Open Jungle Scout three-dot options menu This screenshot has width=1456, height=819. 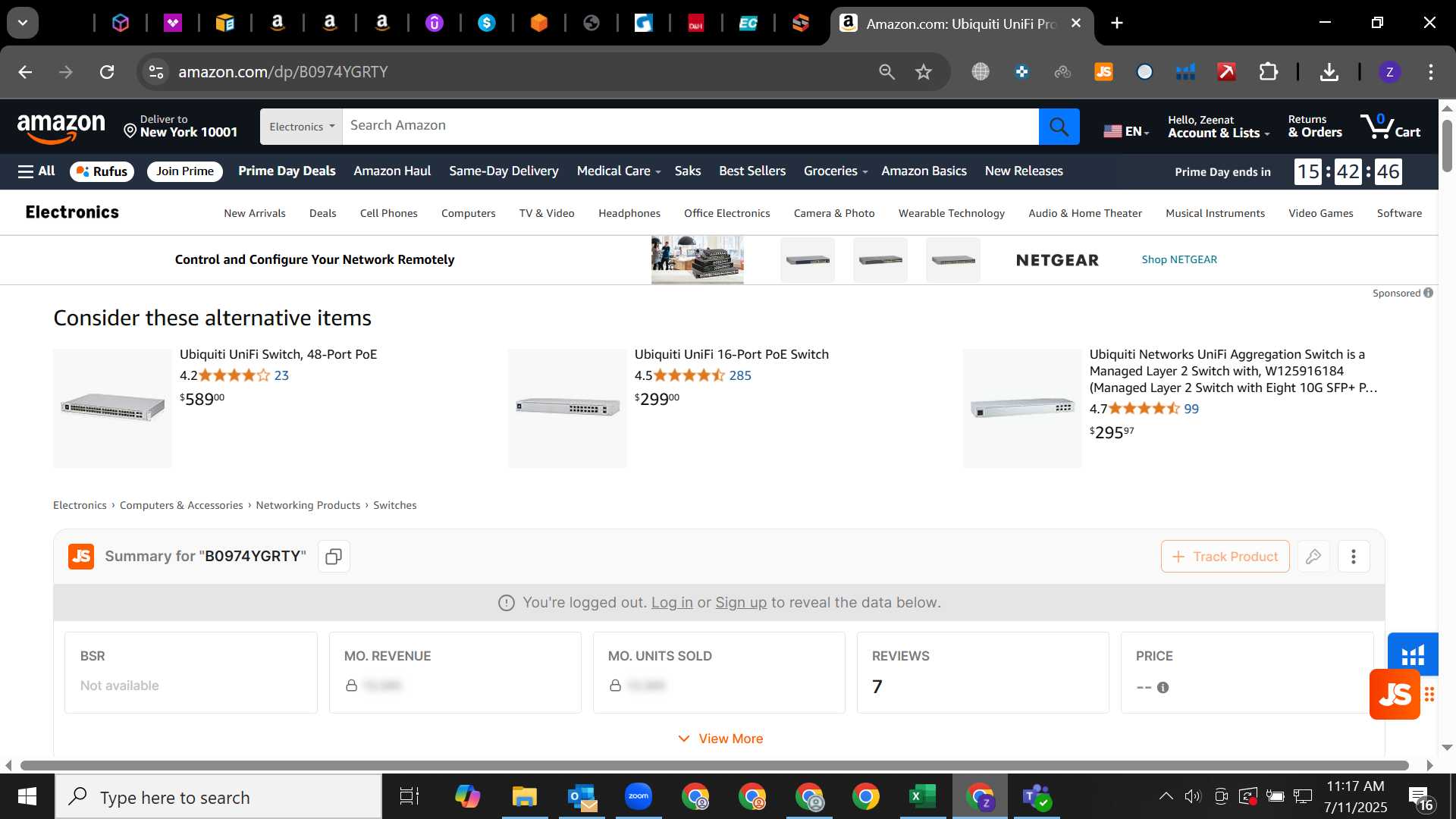coord(1354,557)
